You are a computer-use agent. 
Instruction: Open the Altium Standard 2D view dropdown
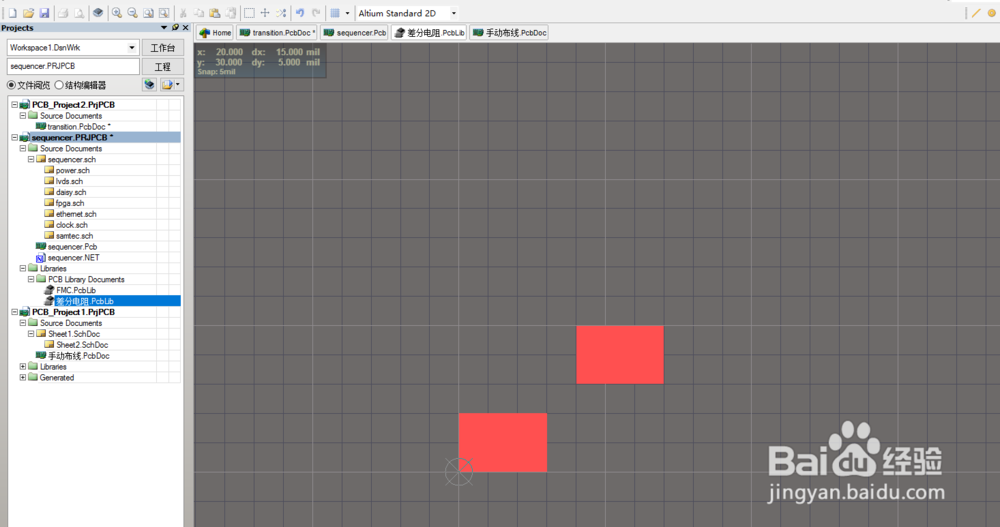[x=453, y=13]
